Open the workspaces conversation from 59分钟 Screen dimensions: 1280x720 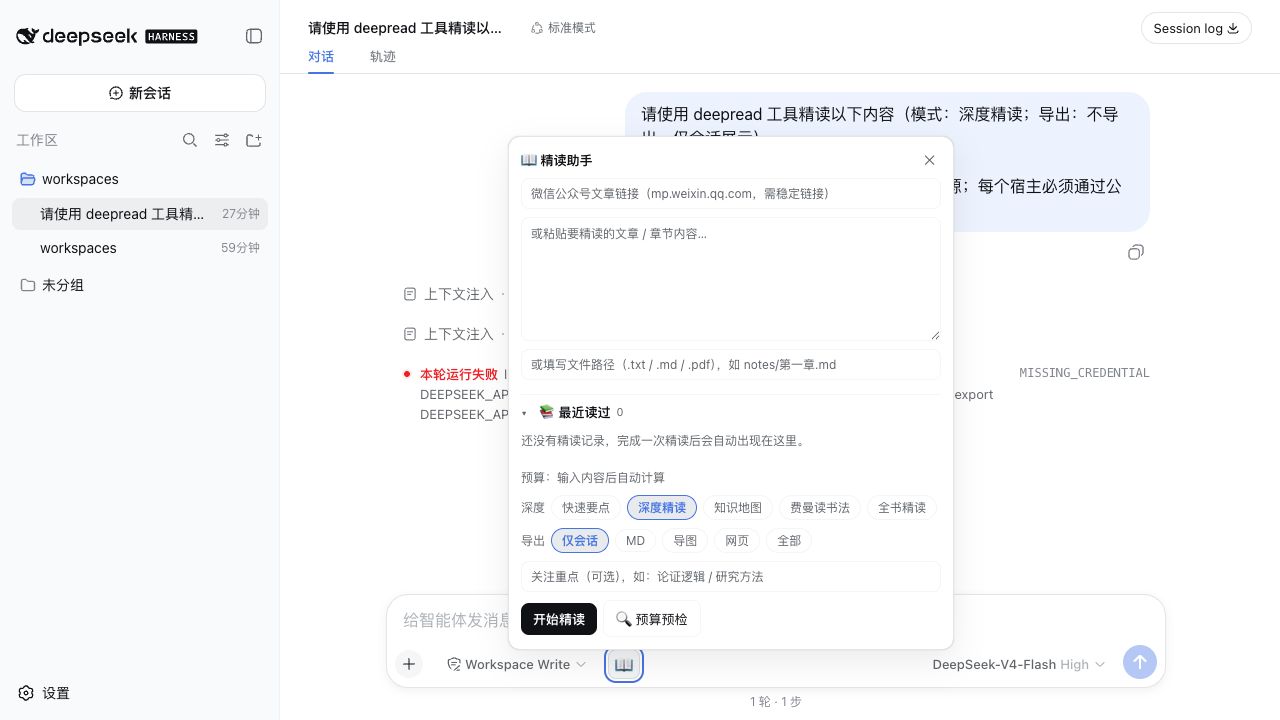[x=140, y=248]
